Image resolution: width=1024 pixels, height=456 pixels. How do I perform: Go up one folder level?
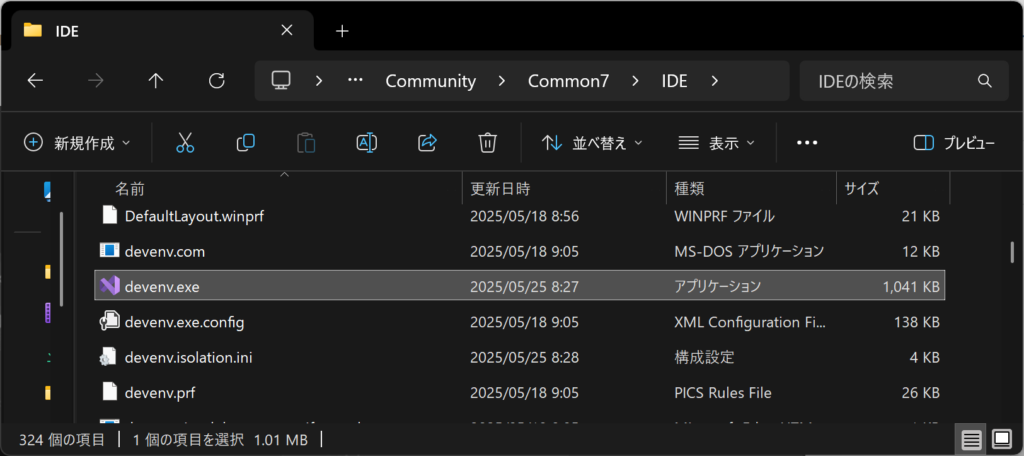(155, 81)
